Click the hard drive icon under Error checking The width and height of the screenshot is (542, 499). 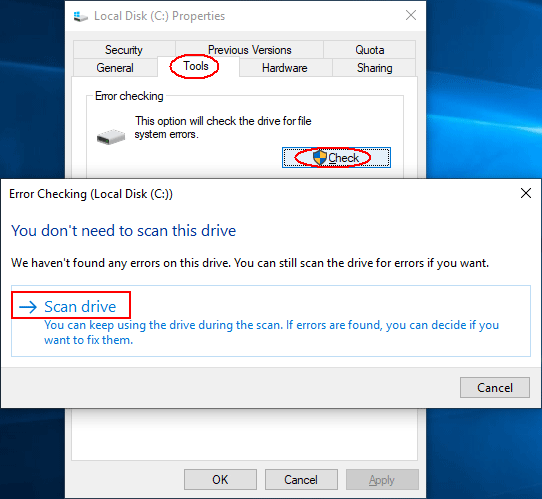click(x=111, y=137)
